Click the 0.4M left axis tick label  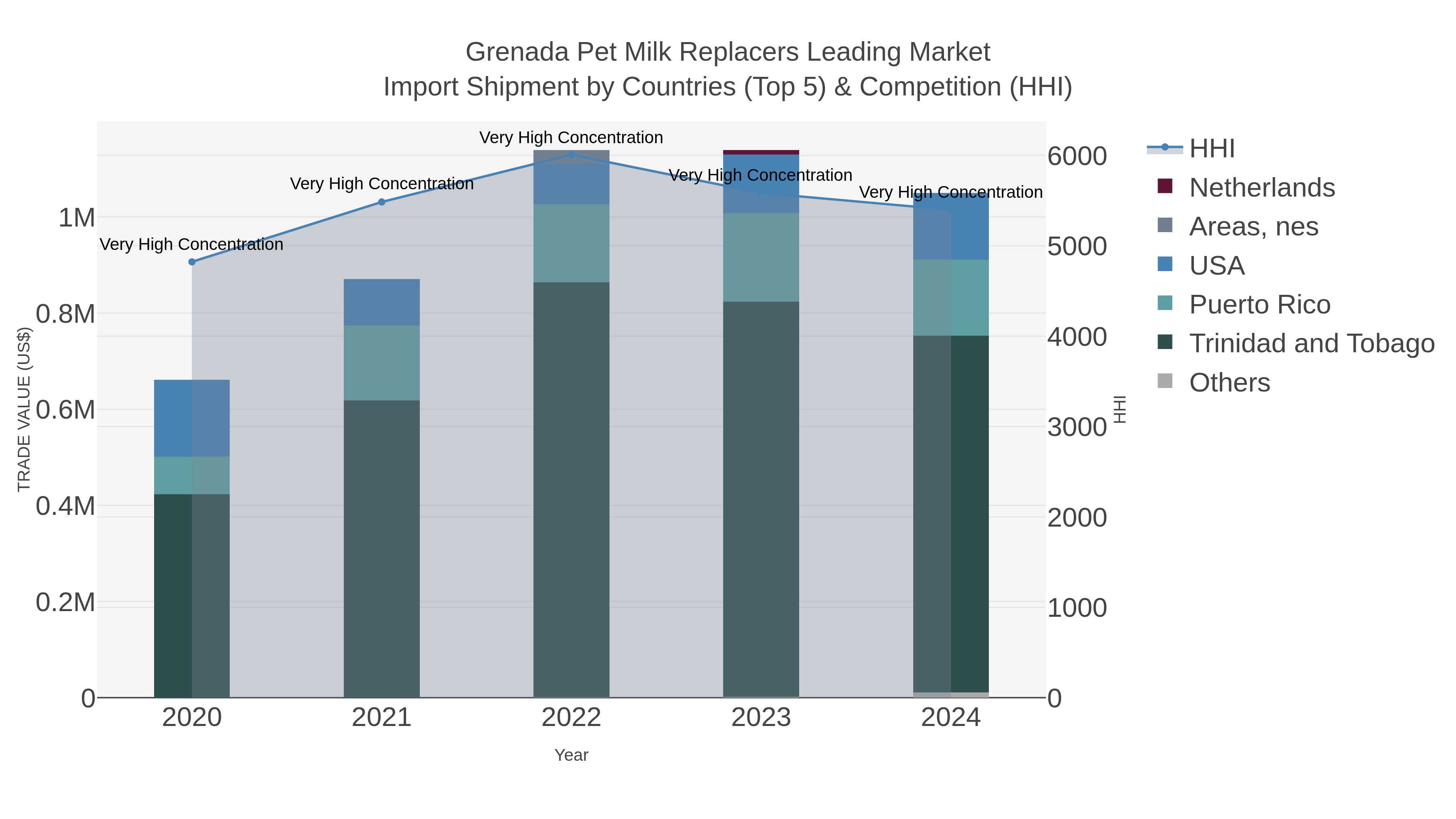(x=66, y=506)
